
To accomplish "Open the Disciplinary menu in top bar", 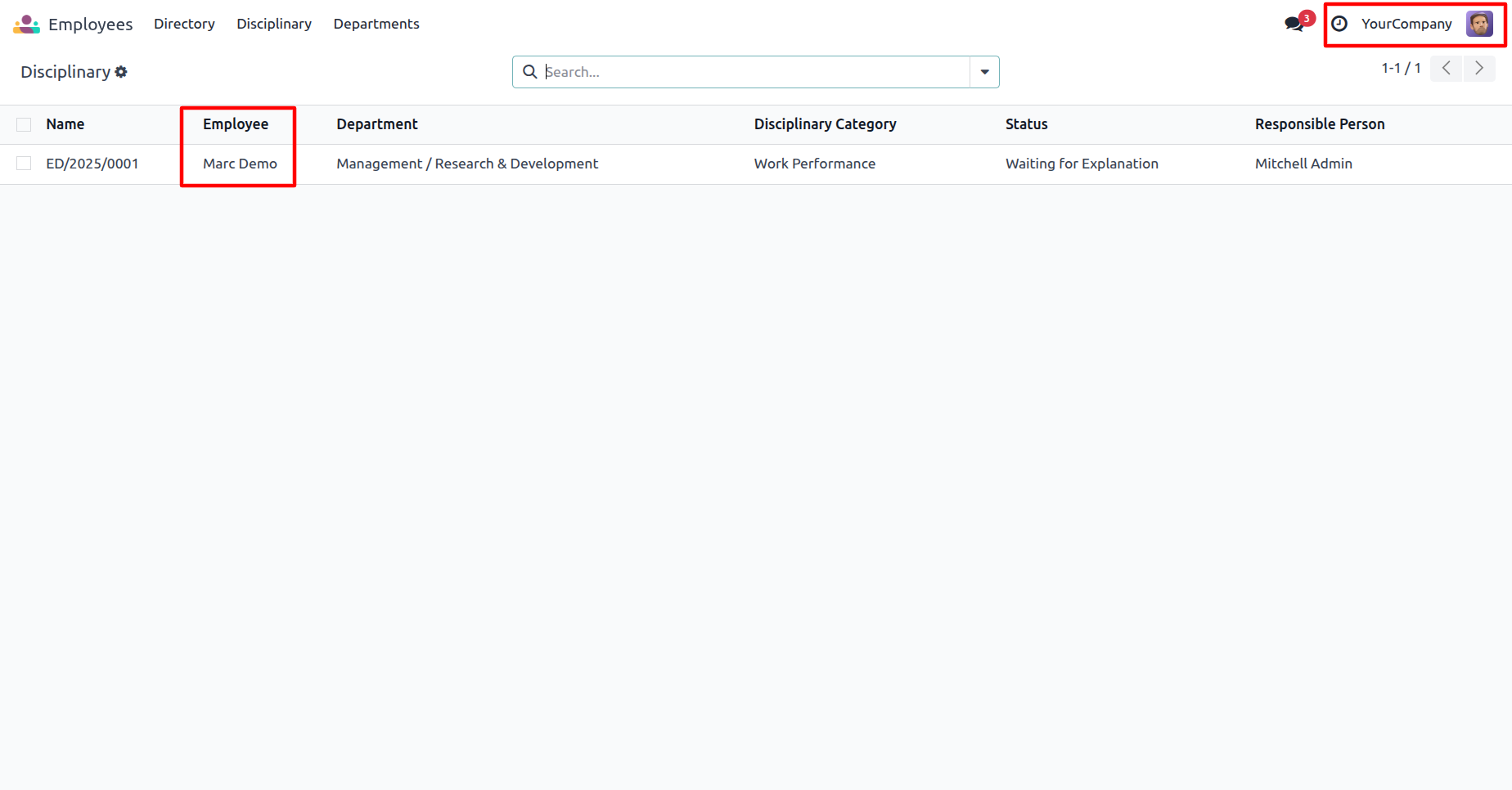I will click(x=274, y=24).
